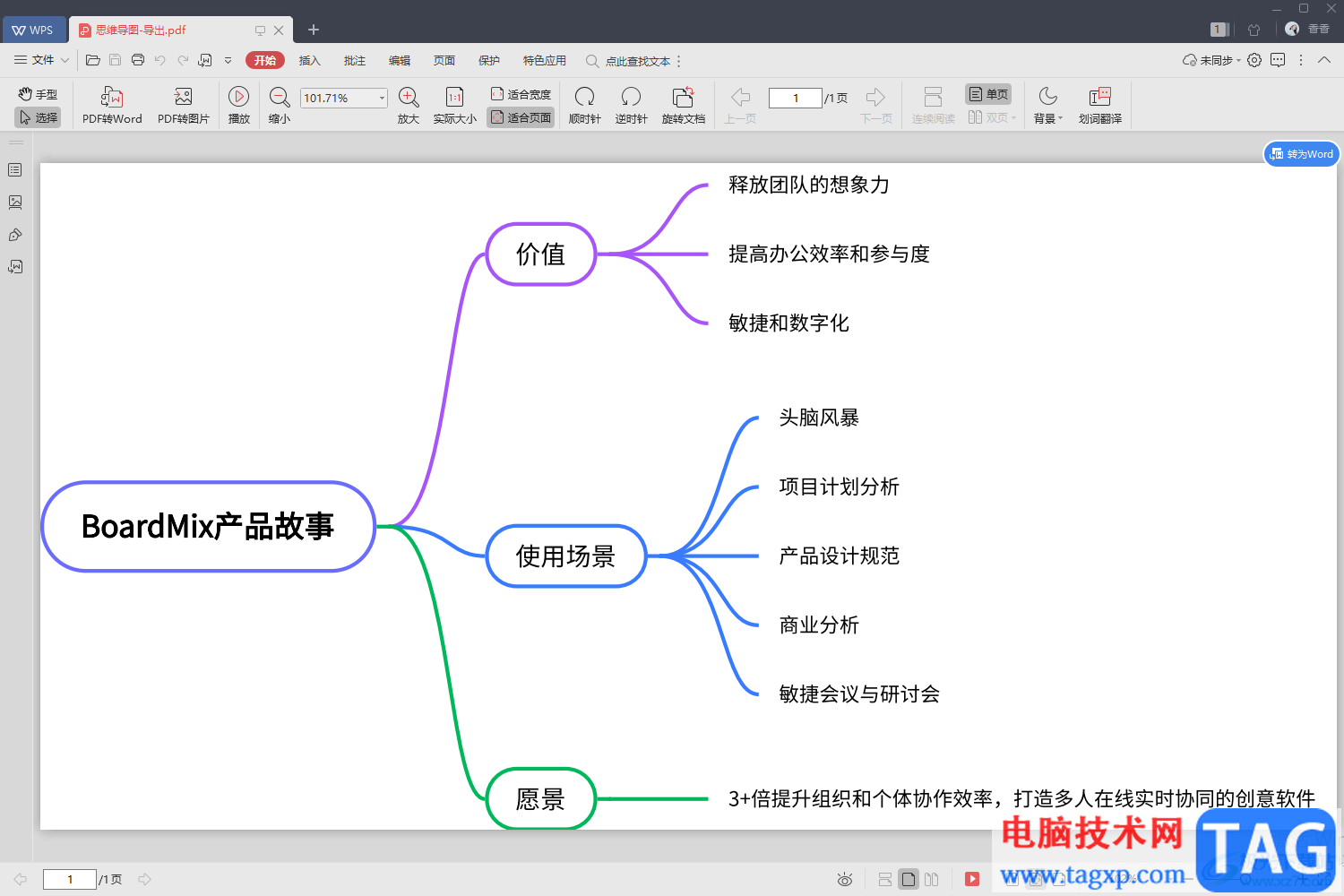Open the tab display options icon
Screen dimensions: 1344x896
click(x=260, y=30)
